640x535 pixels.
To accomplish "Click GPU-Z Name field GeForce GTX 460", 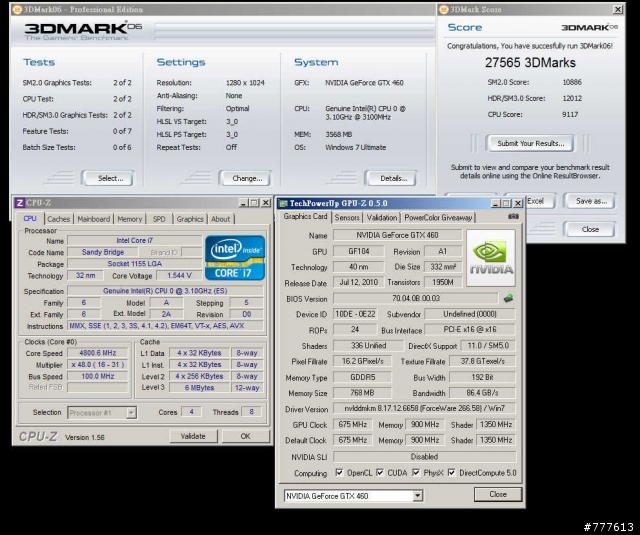I will click(x=397, y=235).
